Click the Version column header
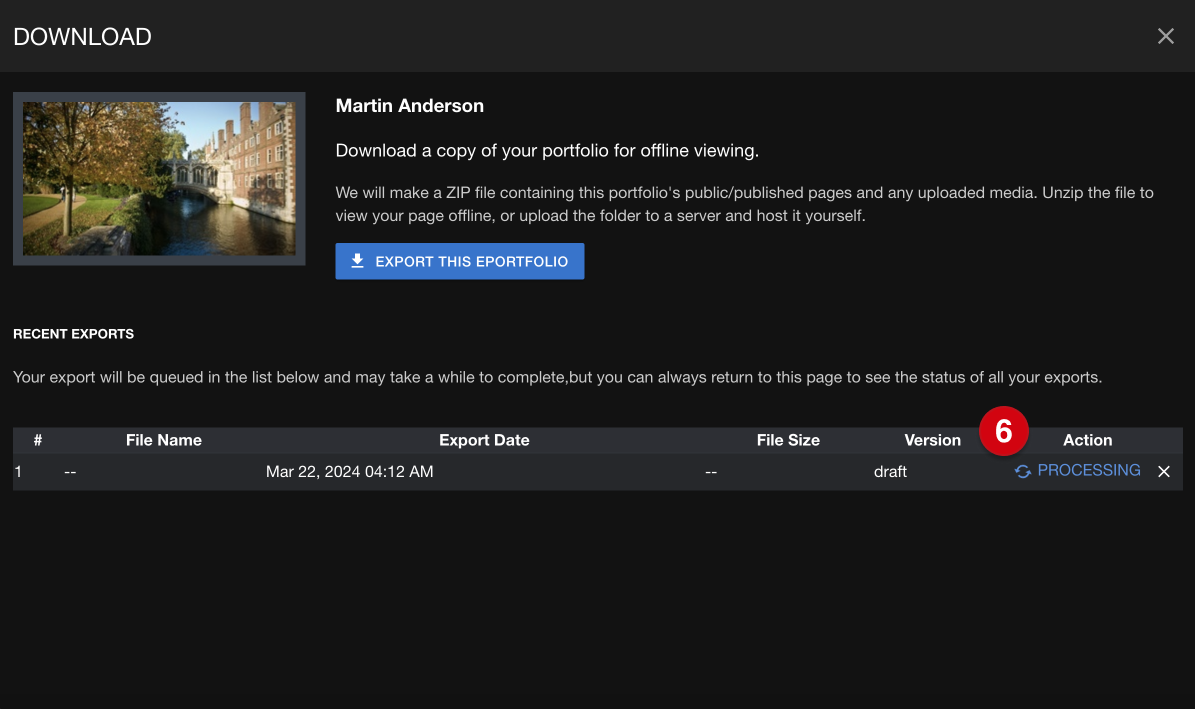Viewport: 1195px width, 709px height. tap(932, 440)
